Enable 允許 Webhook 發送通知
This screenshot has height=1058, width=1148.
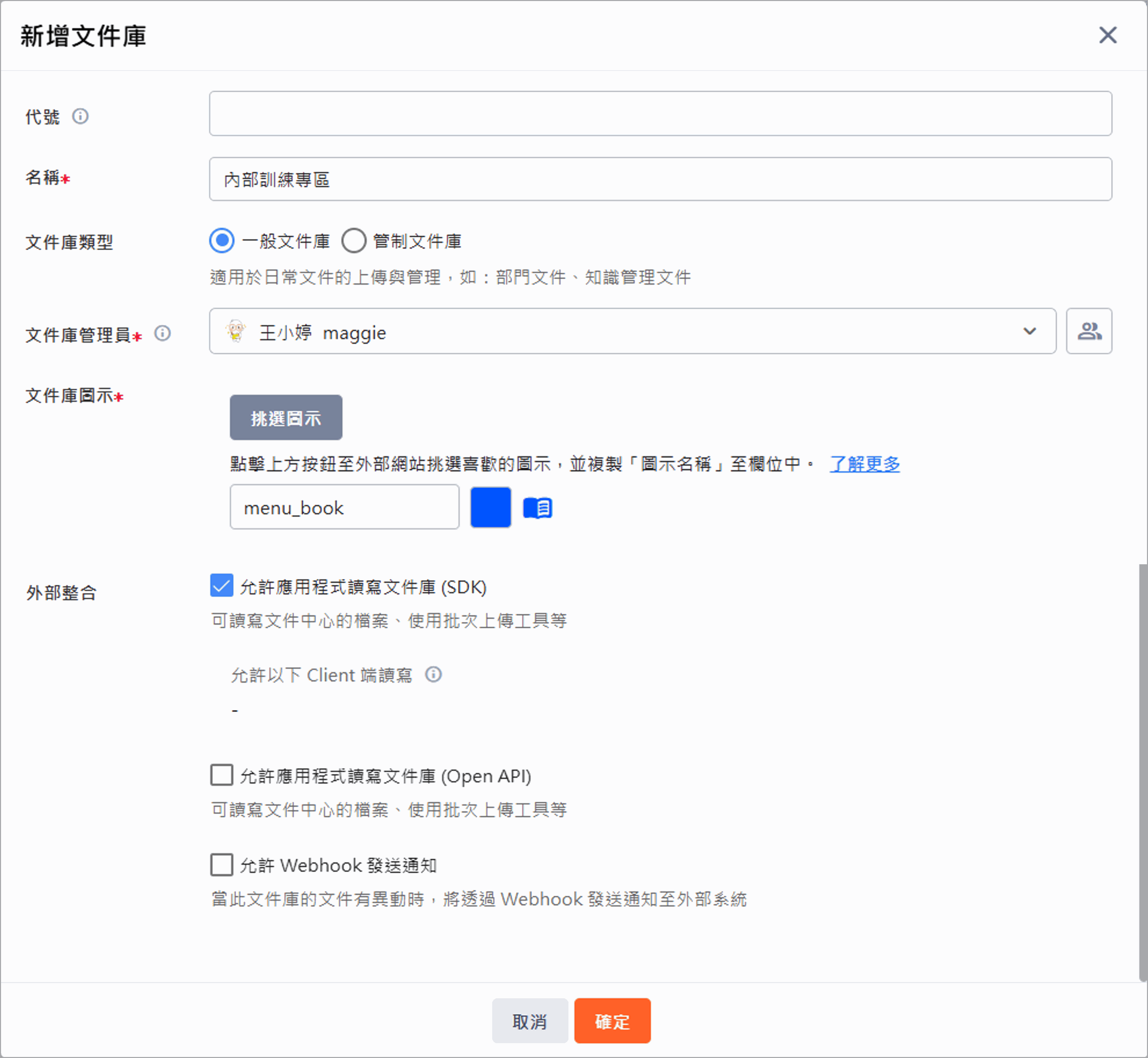(x=221, y=865)
